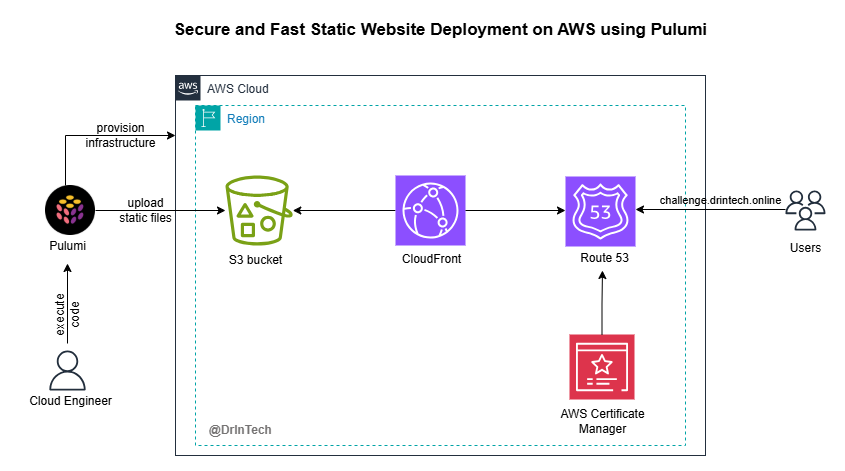Select the 'CloudFront' caption

tap(432, 259)
